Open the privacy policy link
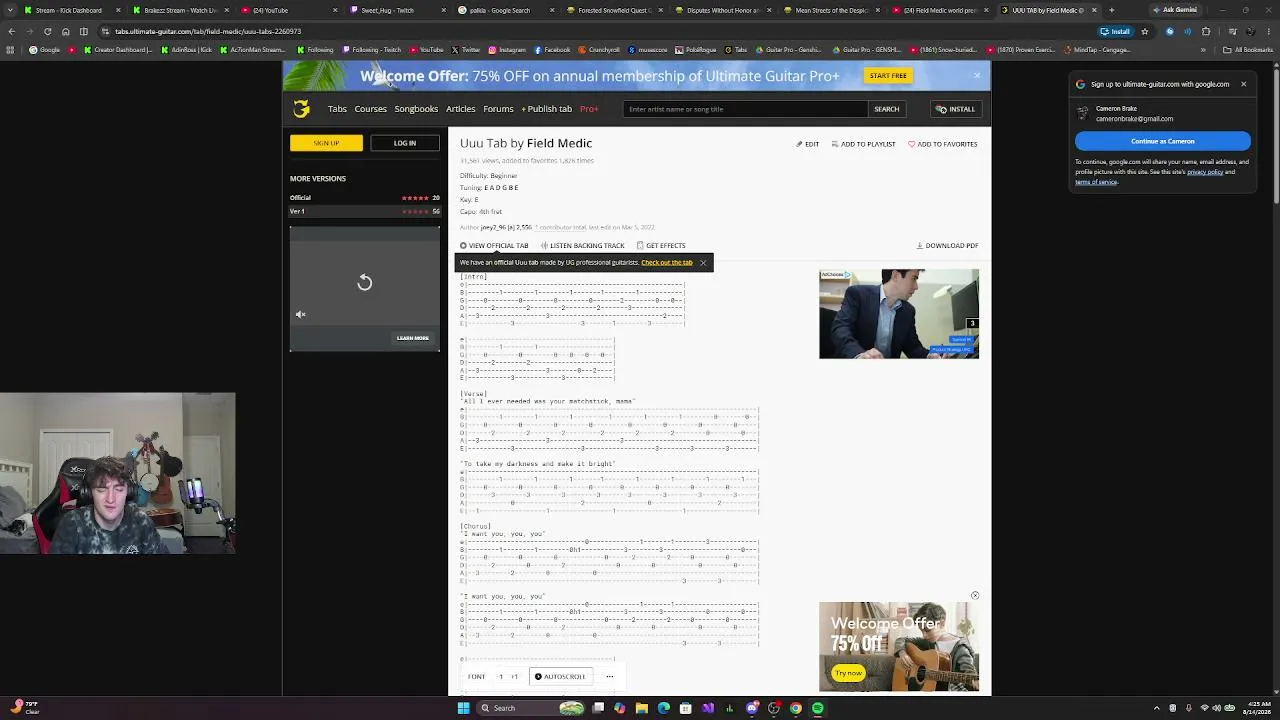The image size is (1280, 720). click(1205, 172)
